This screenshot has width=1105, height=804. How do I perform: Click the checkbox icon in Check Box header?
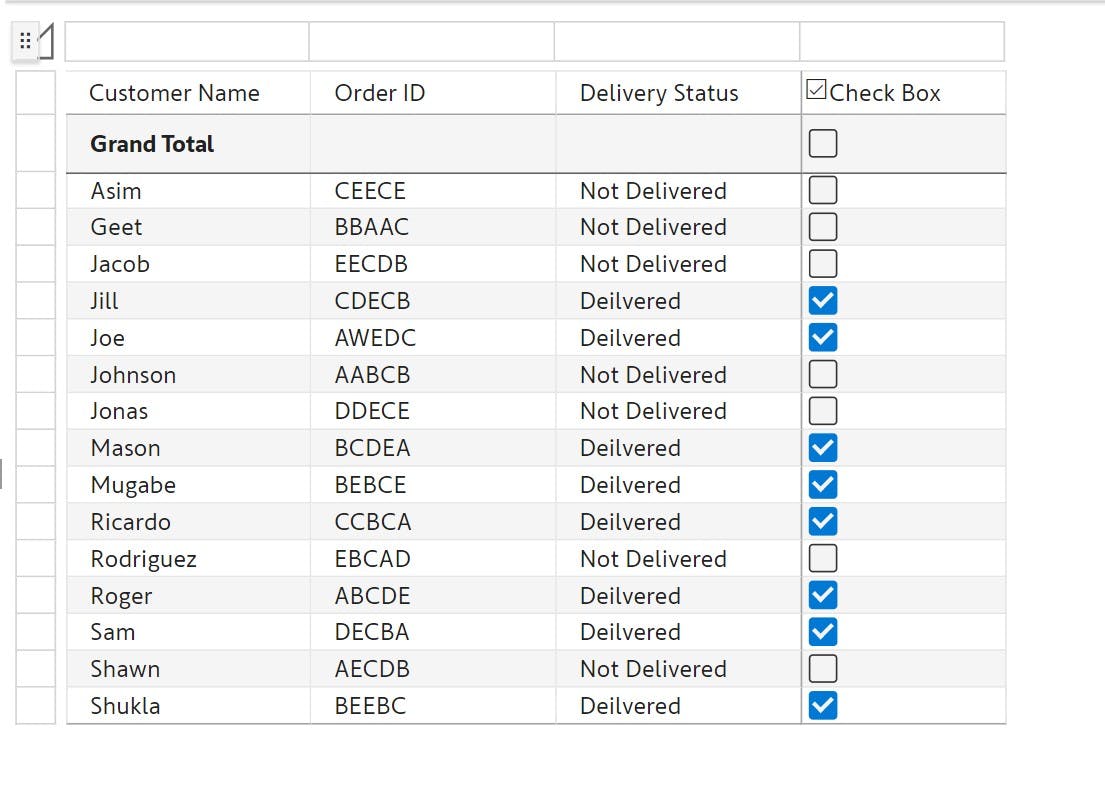pos(816,89)
